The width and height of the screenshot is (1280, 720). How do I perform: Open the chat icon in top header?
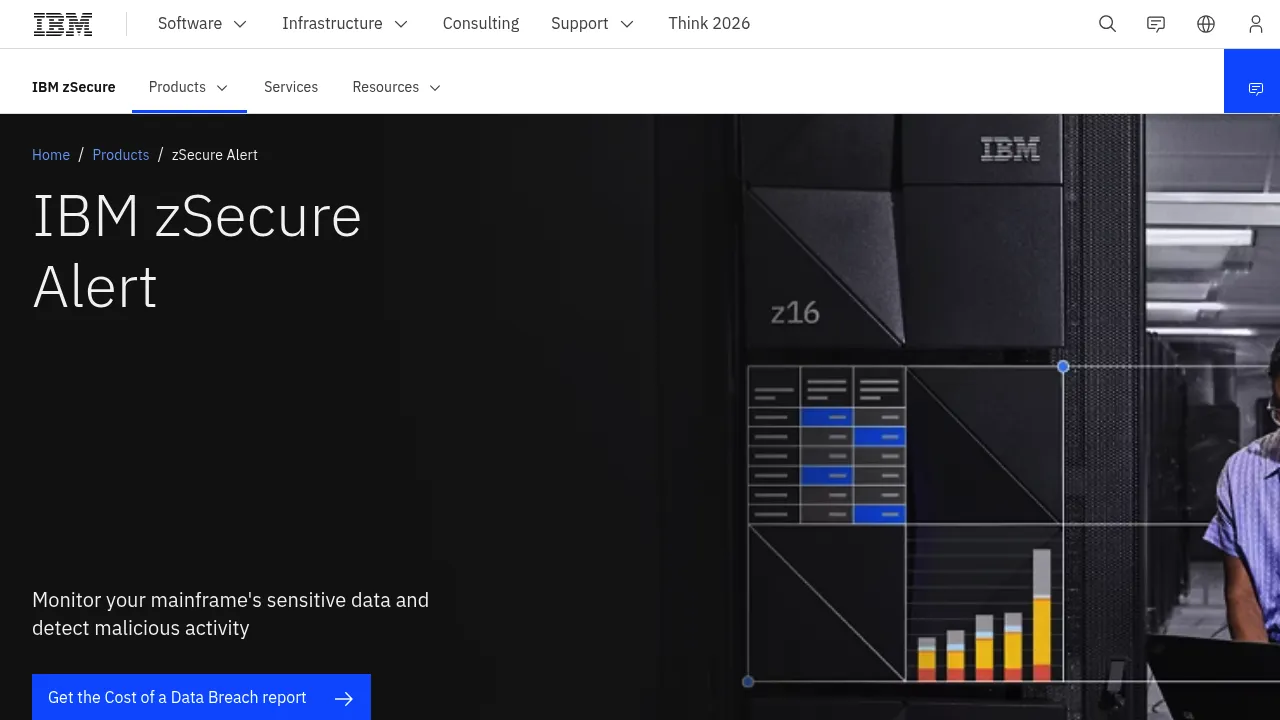pos(1156,24)
